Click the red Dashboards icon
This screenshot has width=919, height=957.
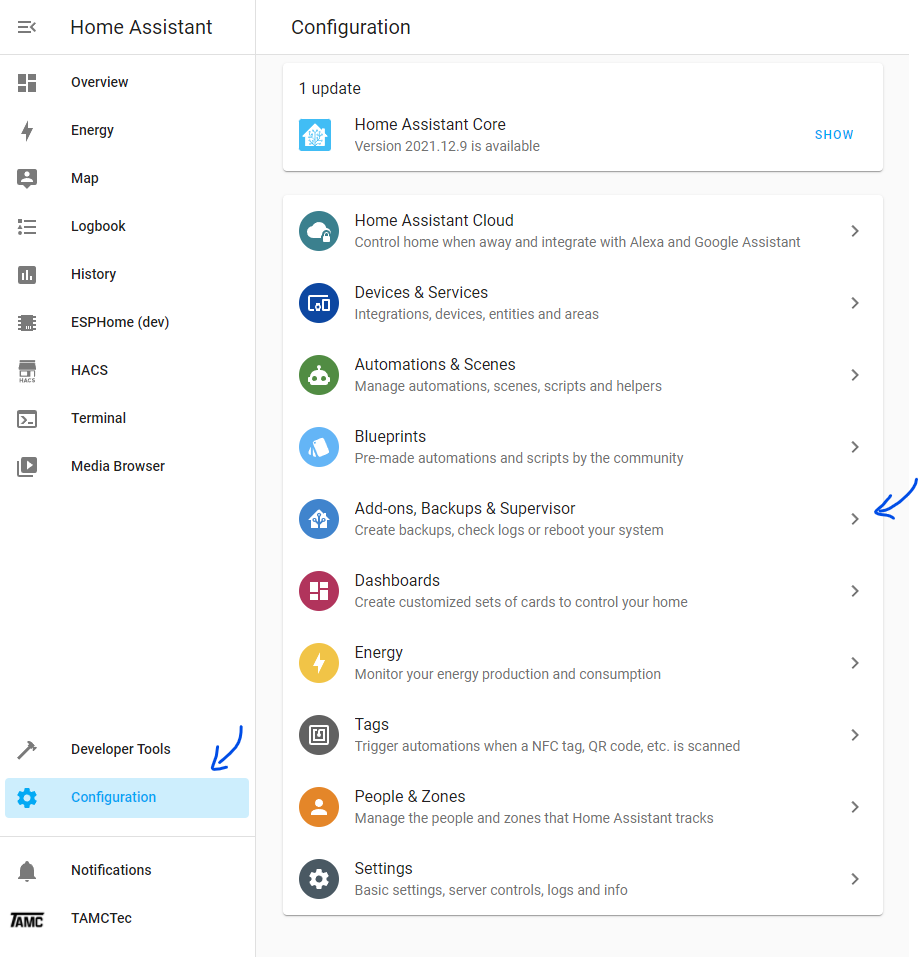pos(319,591)
